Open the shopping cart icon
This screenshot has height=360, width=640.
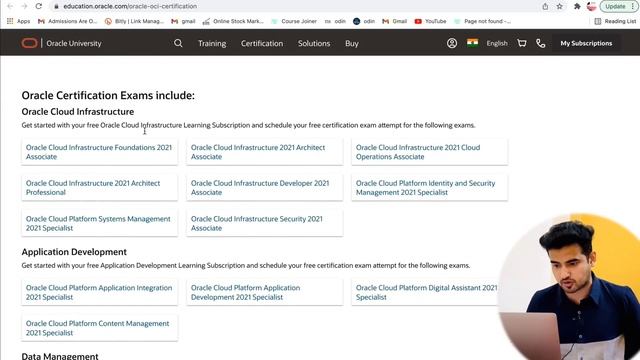coord(522,43)
